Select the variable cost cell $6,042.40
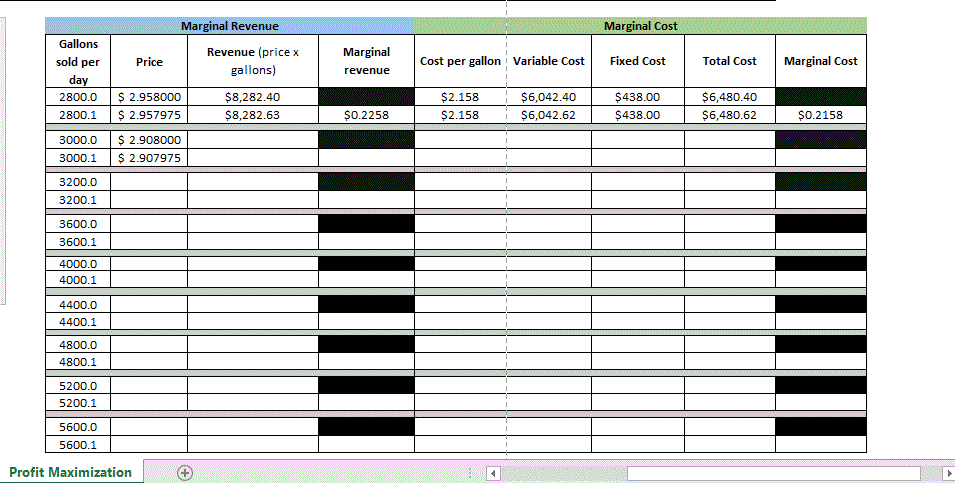955x483 pixels. [549, 97]
